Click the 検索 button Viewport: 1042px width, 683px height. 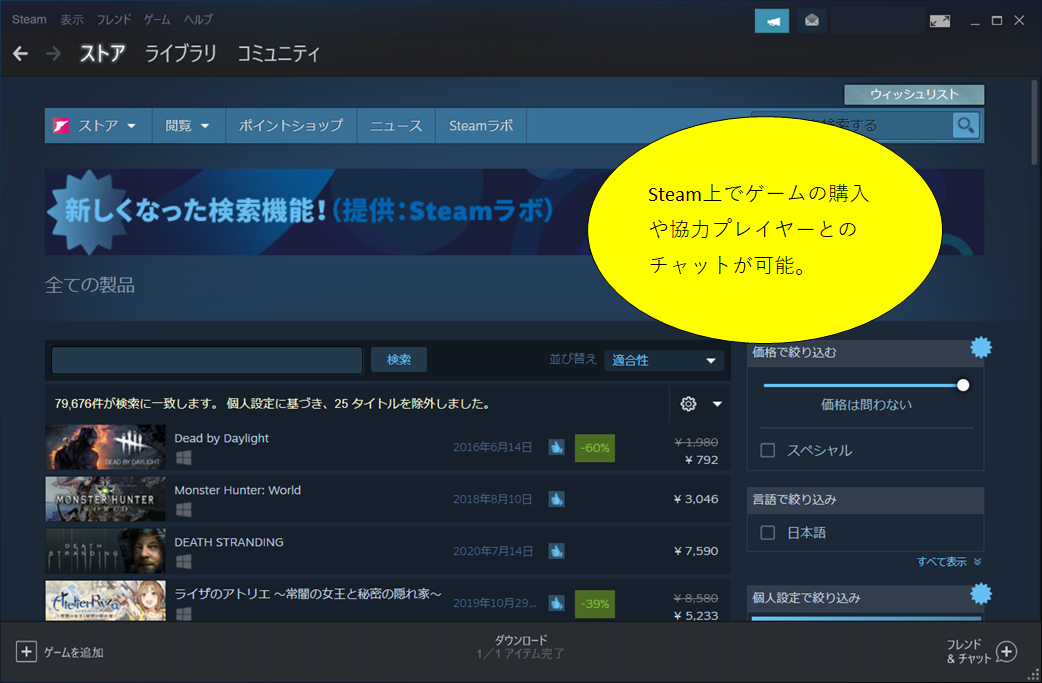[399, 359]
